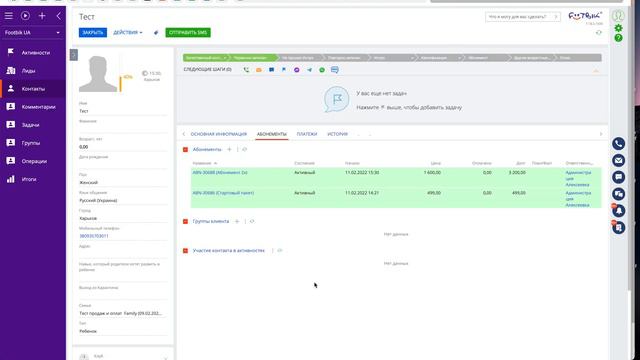This screenshot has height=360, width=640.
Task: Open the Операции section
Action: pos(33,161)
